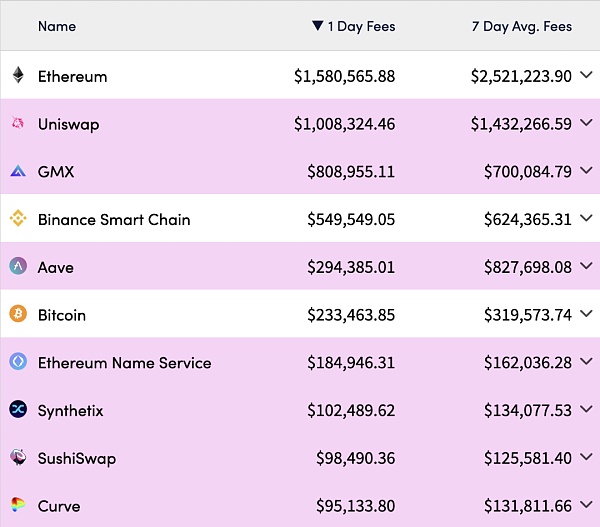This screenshot has width=600, height=527.
Task: Click the GMX triangle logo
Action: click(18, 172)
